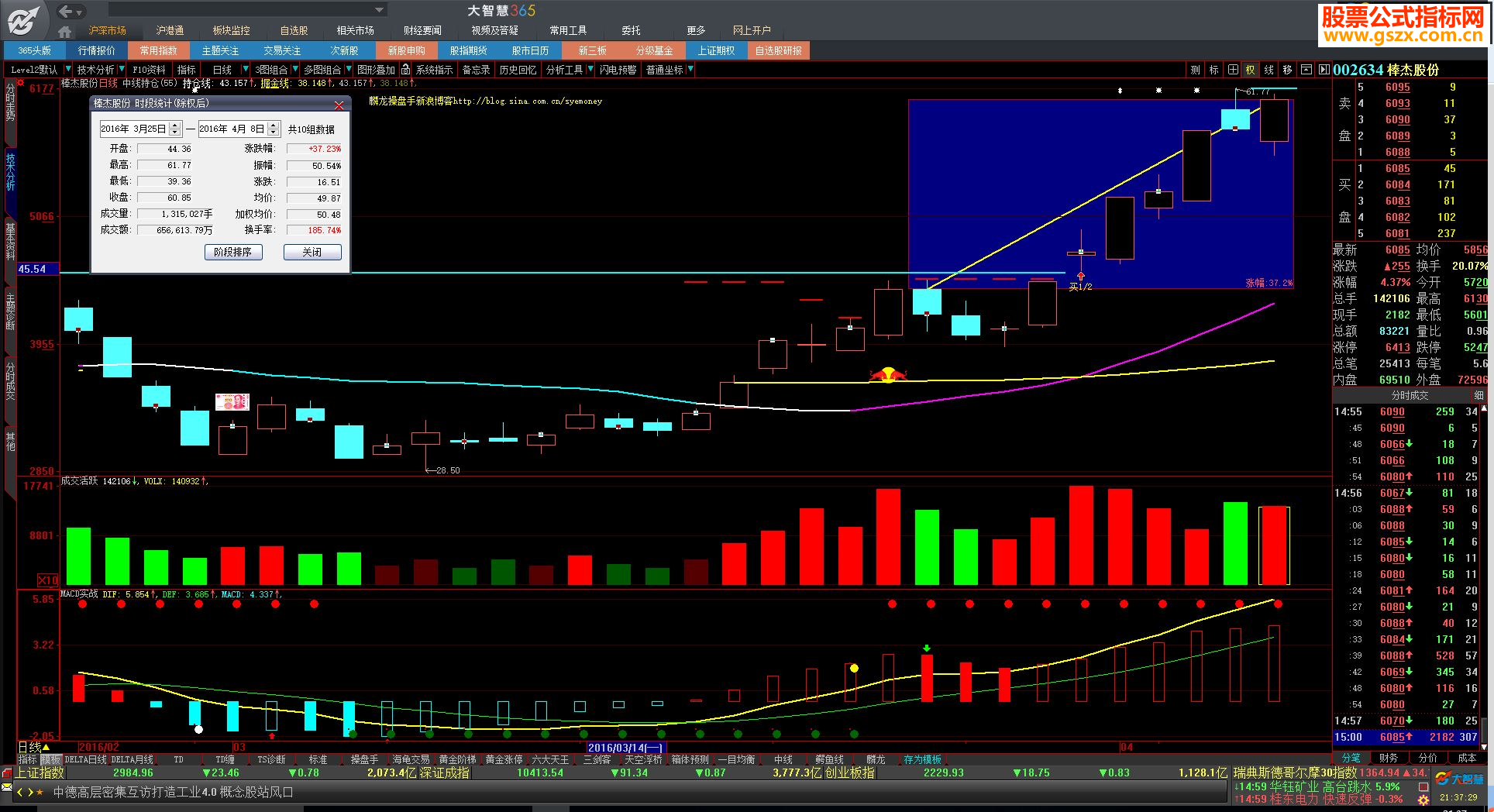This screenshot has width=1494, height=812.
Task: Click the 细 detail button beside 分时成交
Action: [x=1479, y=395]
